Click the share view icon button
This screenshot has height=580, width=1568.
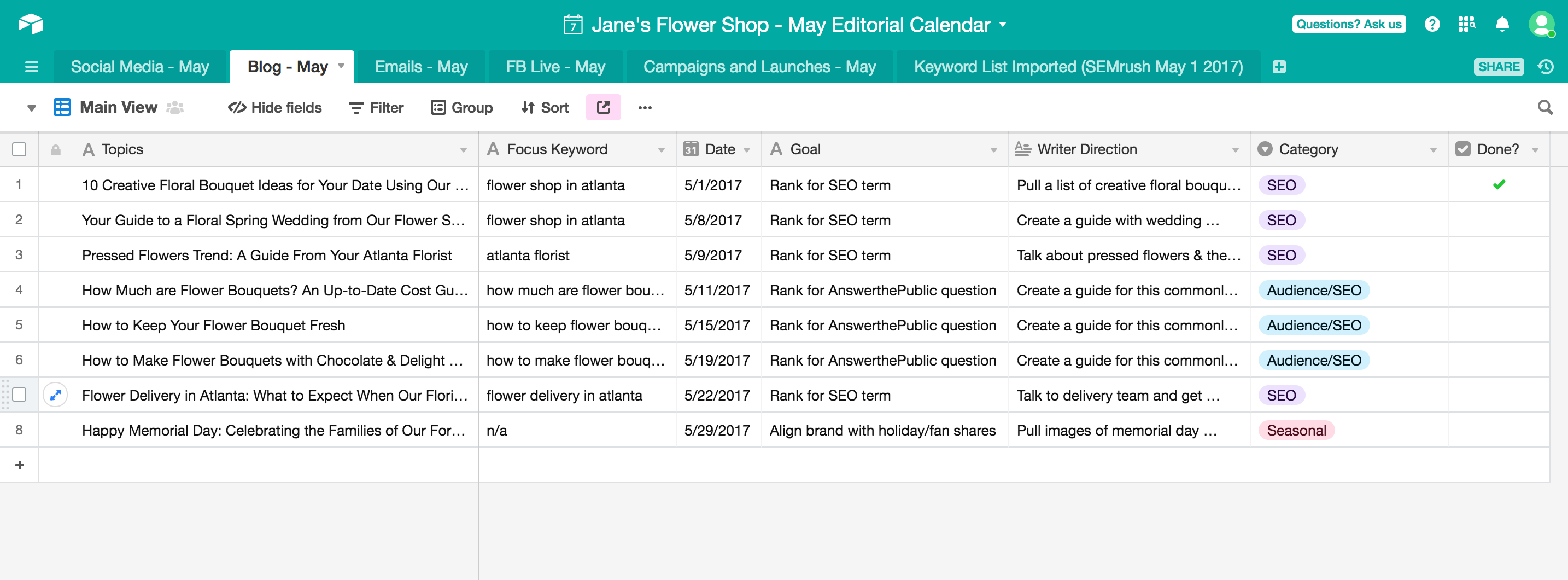[x=602, y=107]
